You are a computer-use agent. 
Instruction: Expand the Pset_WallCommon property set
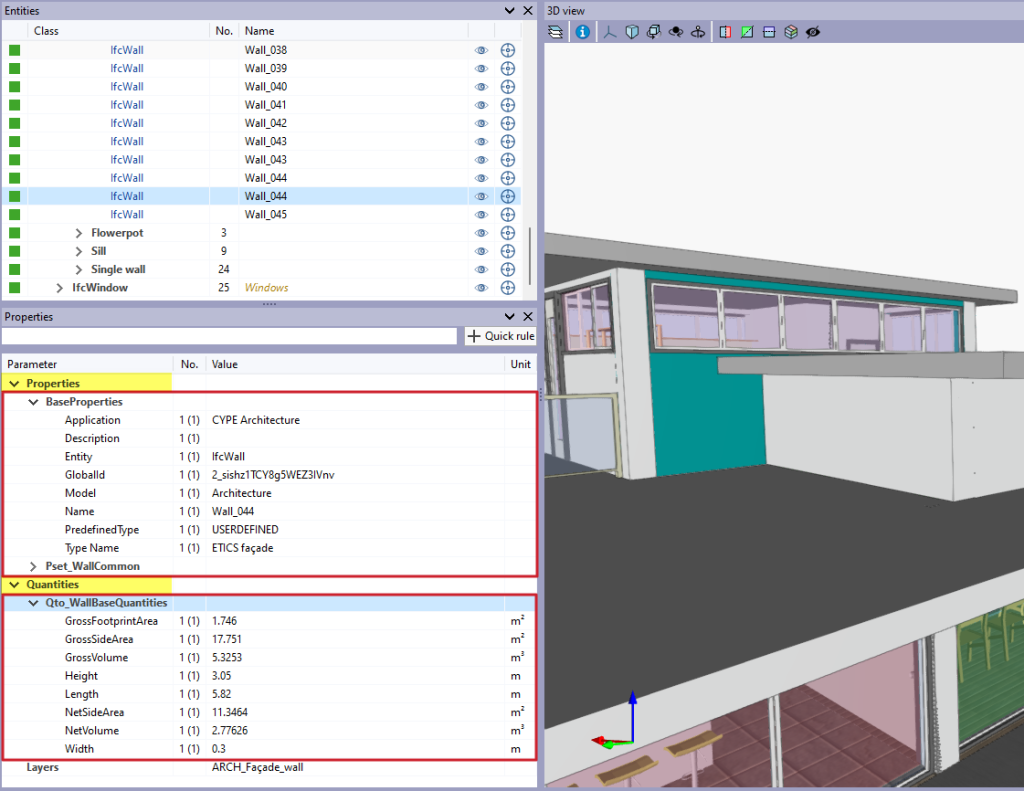[34, 566]
